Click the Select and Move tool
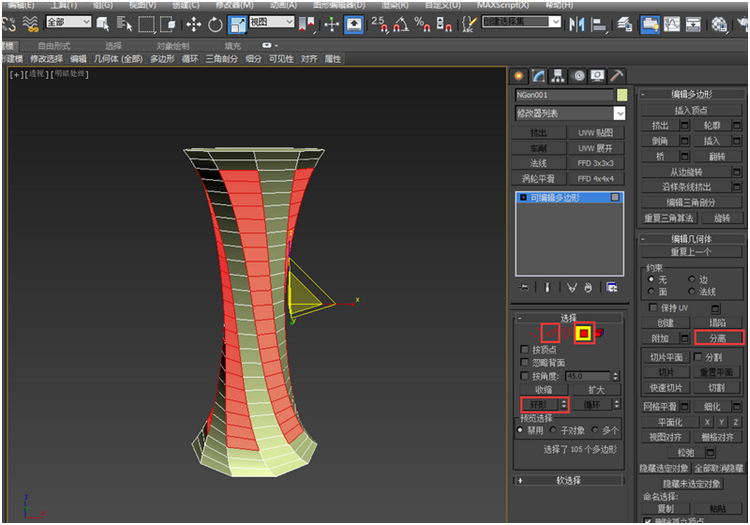This screenshot has width=750, height=525. point(193,24)
